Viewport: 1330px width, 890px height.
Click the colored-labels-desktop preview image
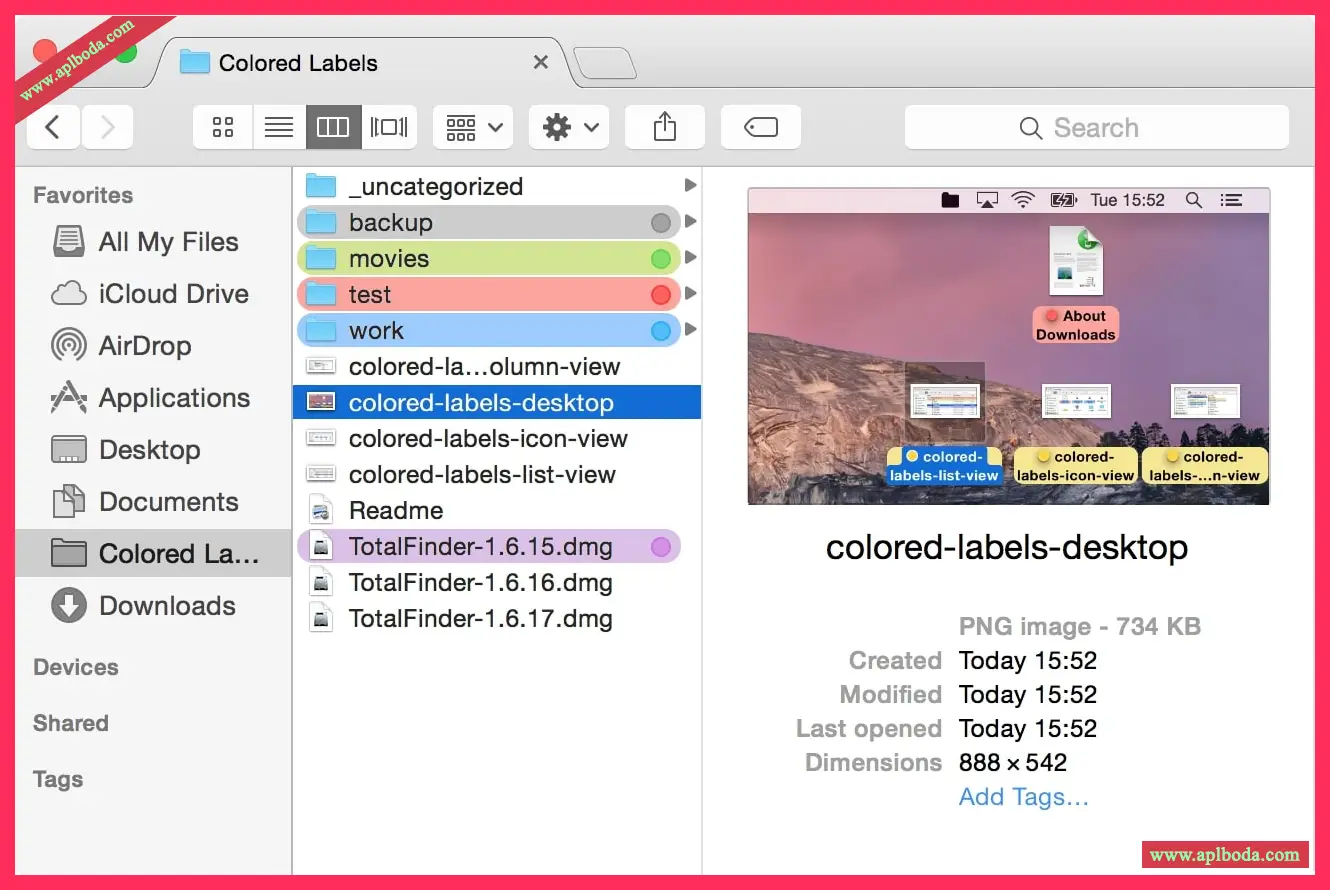click(x=1008, y=346)
